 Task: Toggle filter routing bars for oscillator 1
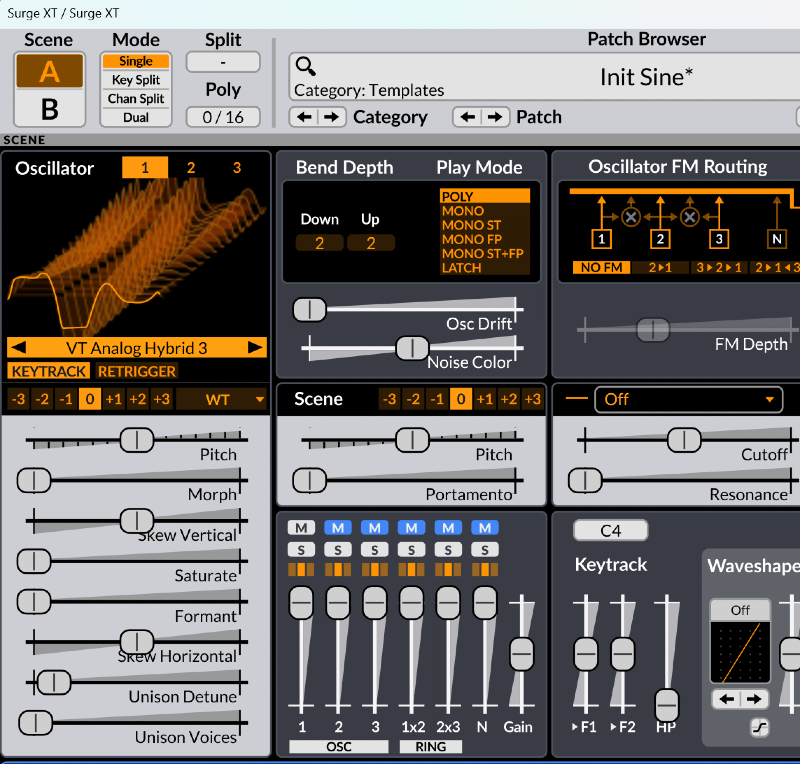301,570
